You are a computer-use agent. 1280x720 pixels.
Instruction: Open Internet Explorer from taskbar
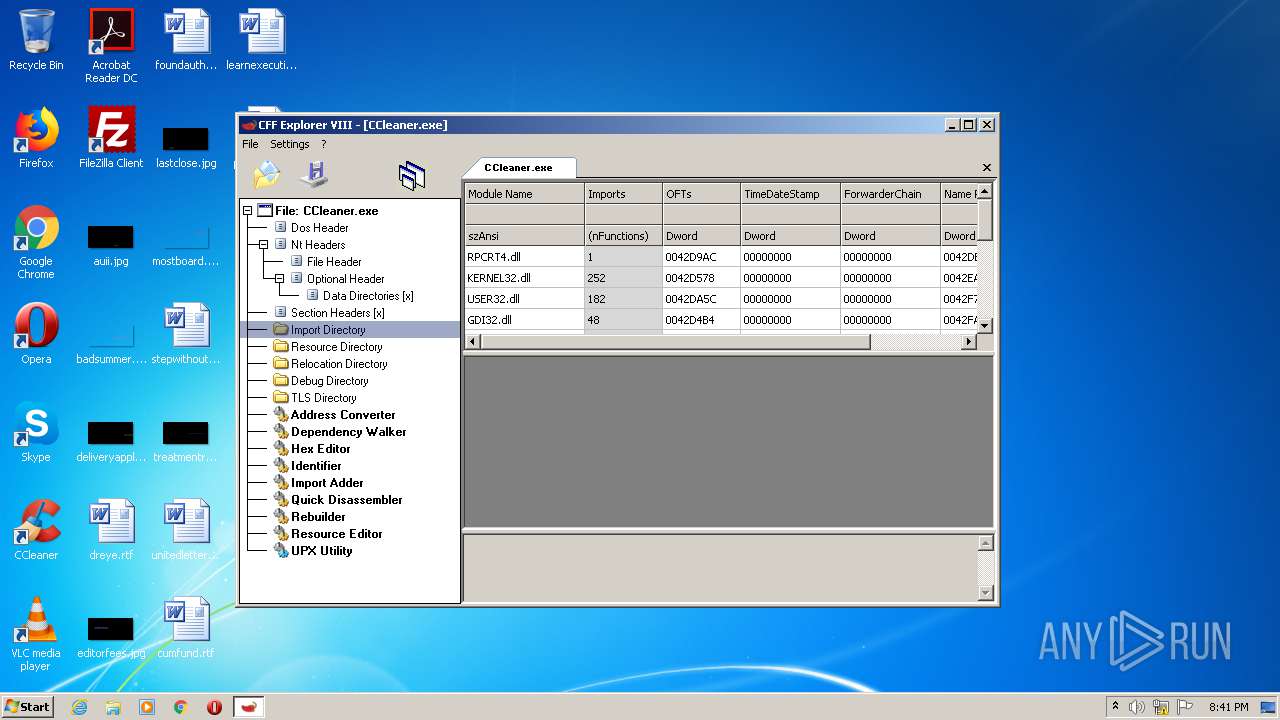click(79, 707)
